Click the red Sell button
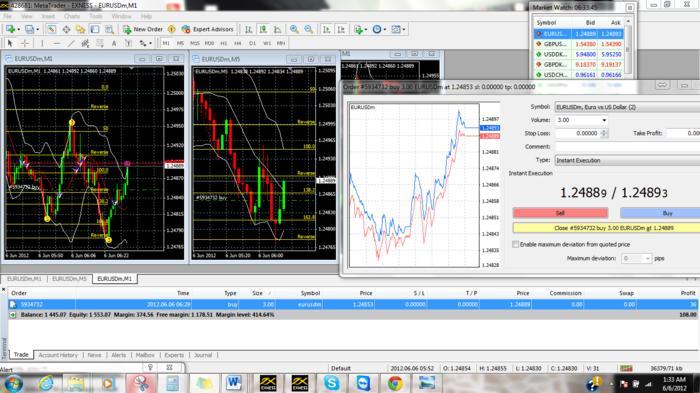Screen dimensions: 700x393 tap(560, 213)
